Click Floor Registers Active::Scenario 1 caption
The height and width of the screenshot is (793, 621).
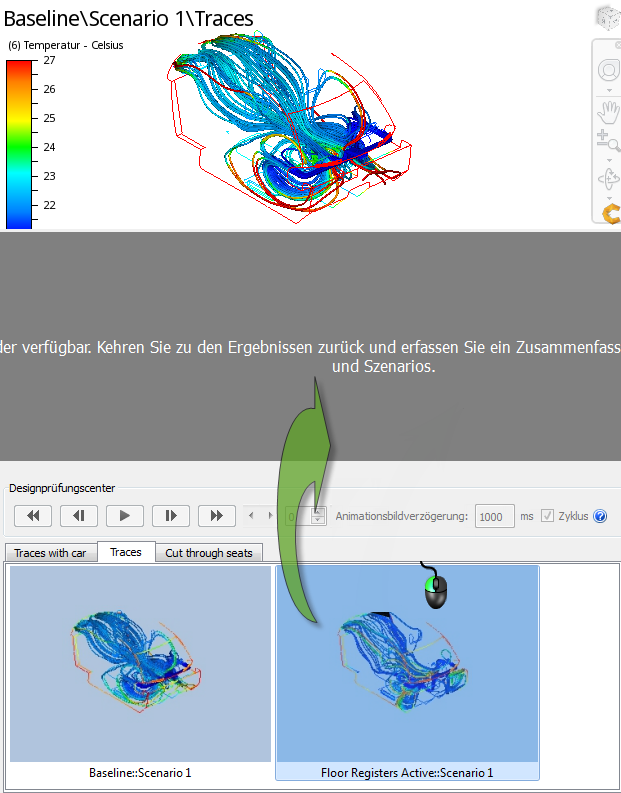pyautogui.click(x=407, y=773)
